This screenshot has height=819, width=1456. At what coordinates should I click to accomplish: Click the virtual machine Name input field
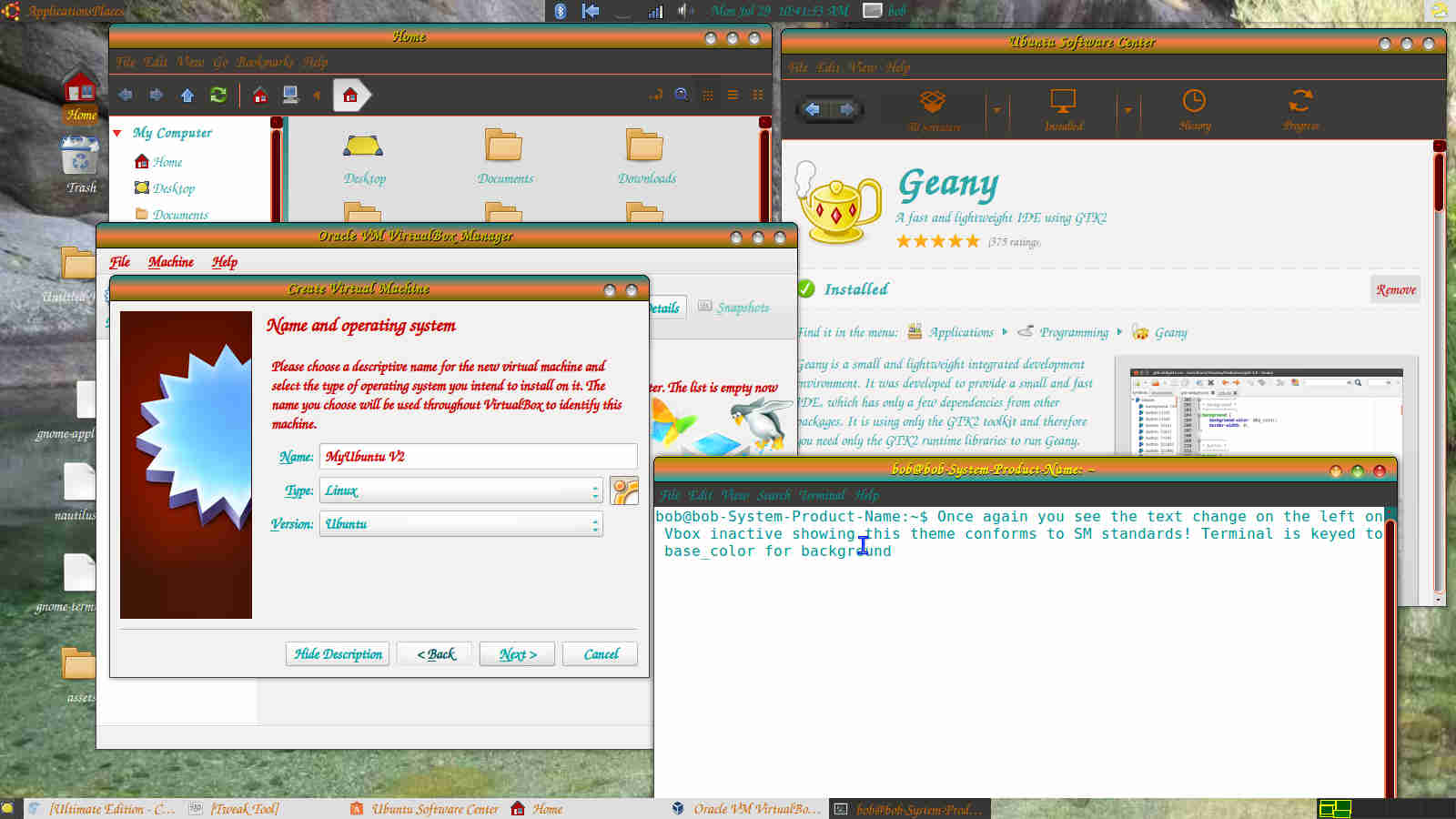point(478,457)
